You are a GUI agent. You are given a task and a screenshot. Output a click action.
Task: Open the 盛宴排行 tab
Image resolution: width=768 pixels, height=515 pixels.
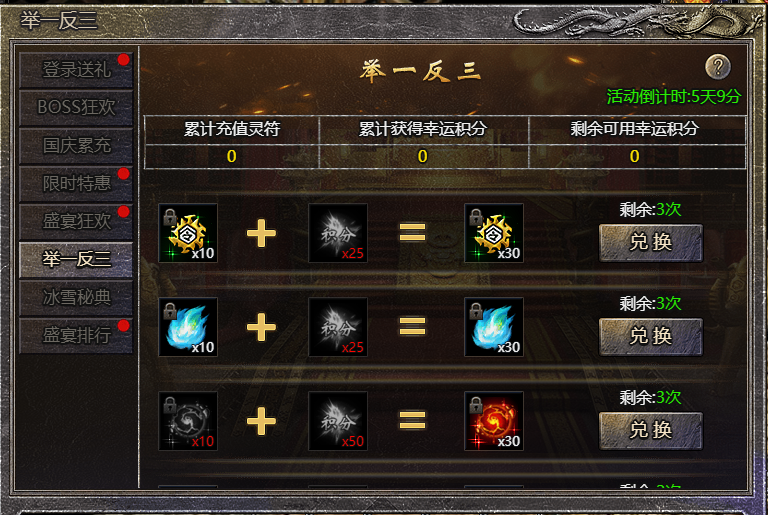(x=76, y=336)
